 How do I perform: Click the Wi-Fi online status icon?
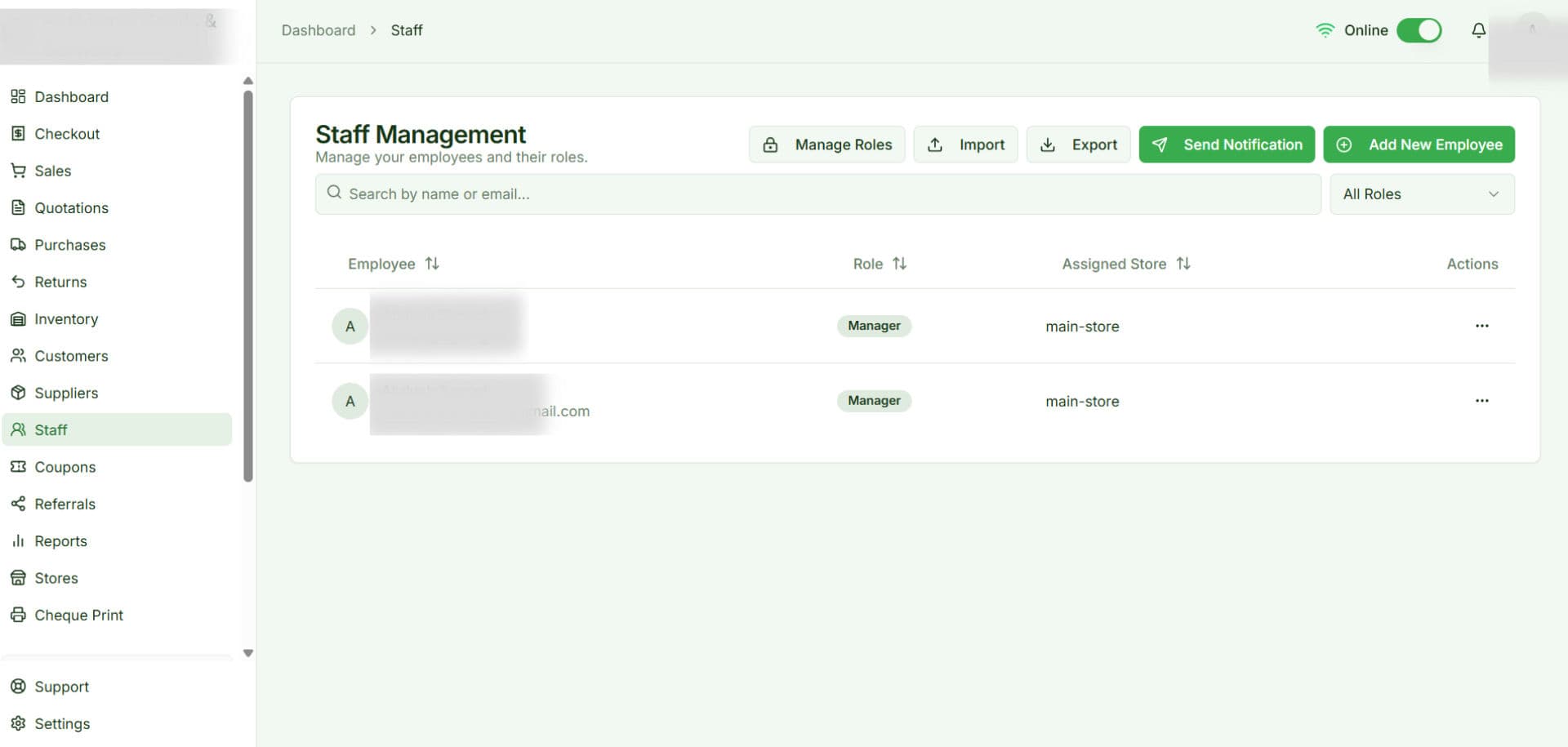click(x=1325, y=31)
